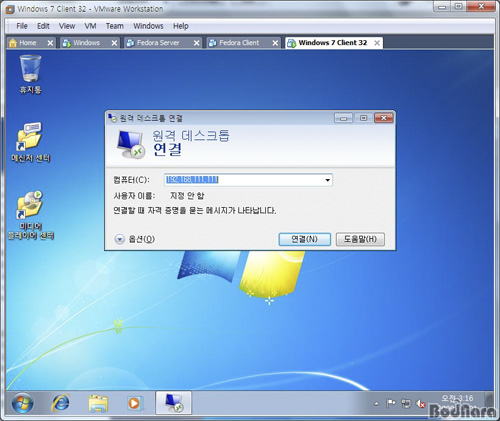This screenshot has width=500, height=421.
Task: Open the network tray icon
Action: tap(406, 404)
